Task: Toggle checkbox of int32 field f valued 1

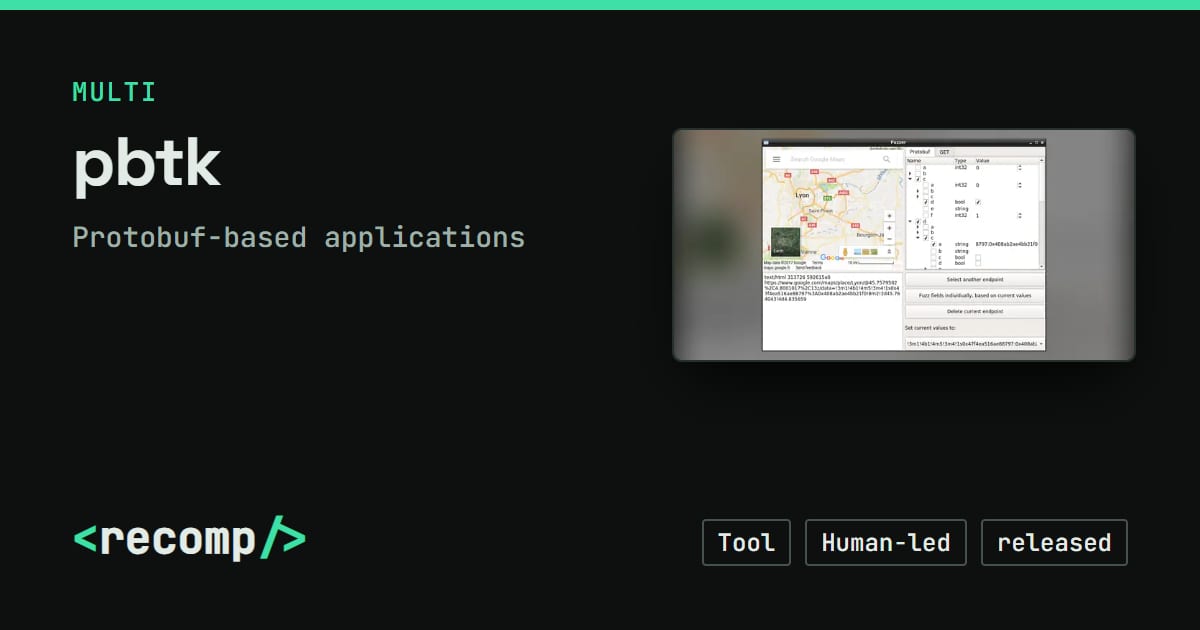Action: click(x=926, y=216)
